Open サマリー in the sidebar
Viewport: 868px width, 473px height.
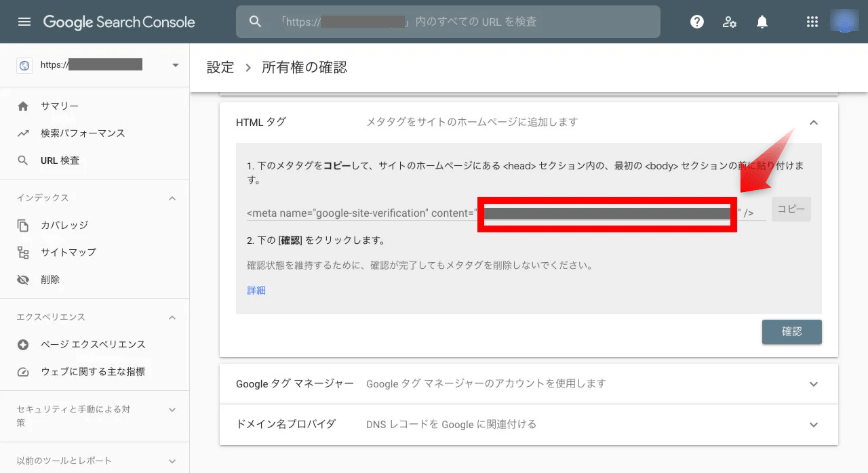pos(59,106)
